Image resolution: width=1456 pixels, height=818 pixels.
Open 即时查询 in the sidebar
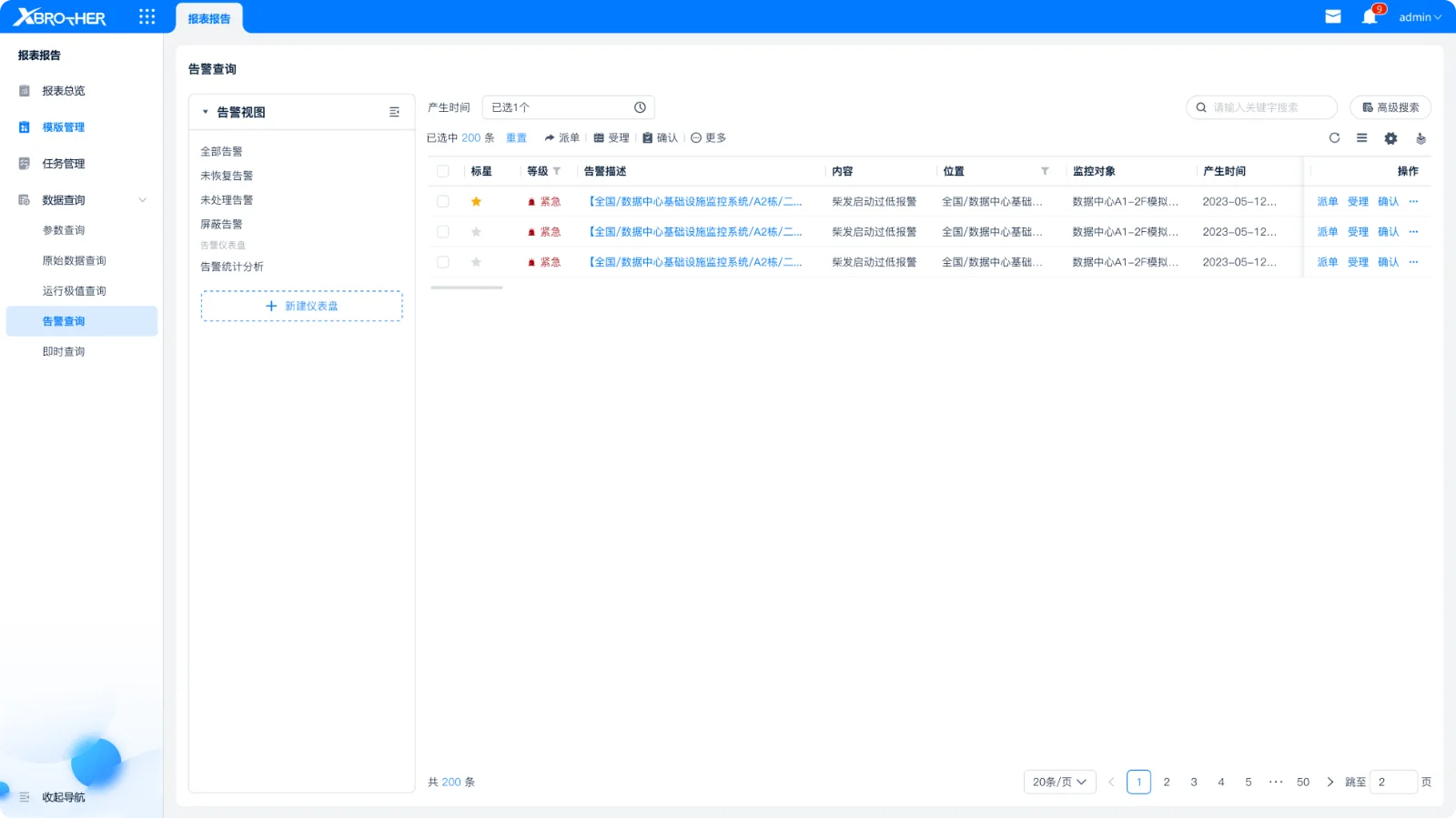pyautogui.click(x=64, y=351)
